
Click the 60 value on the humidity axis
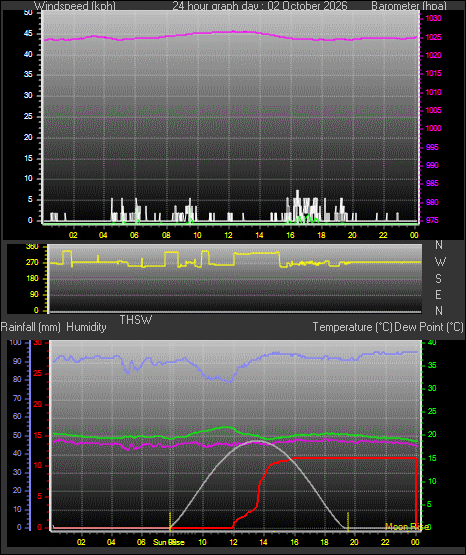point(17,416)
